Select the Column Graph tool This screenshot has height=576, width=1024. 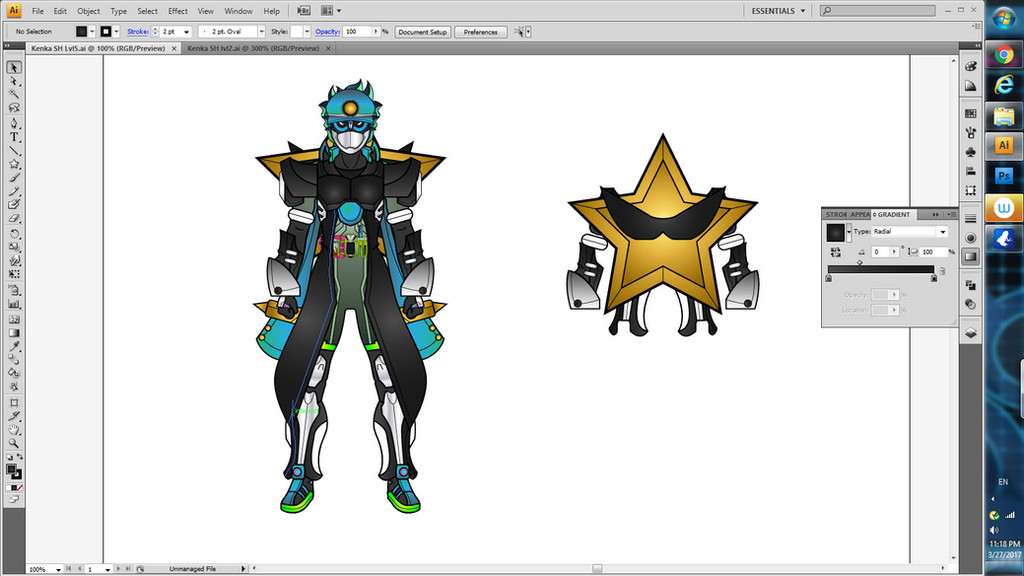click(x=14, y=304)
